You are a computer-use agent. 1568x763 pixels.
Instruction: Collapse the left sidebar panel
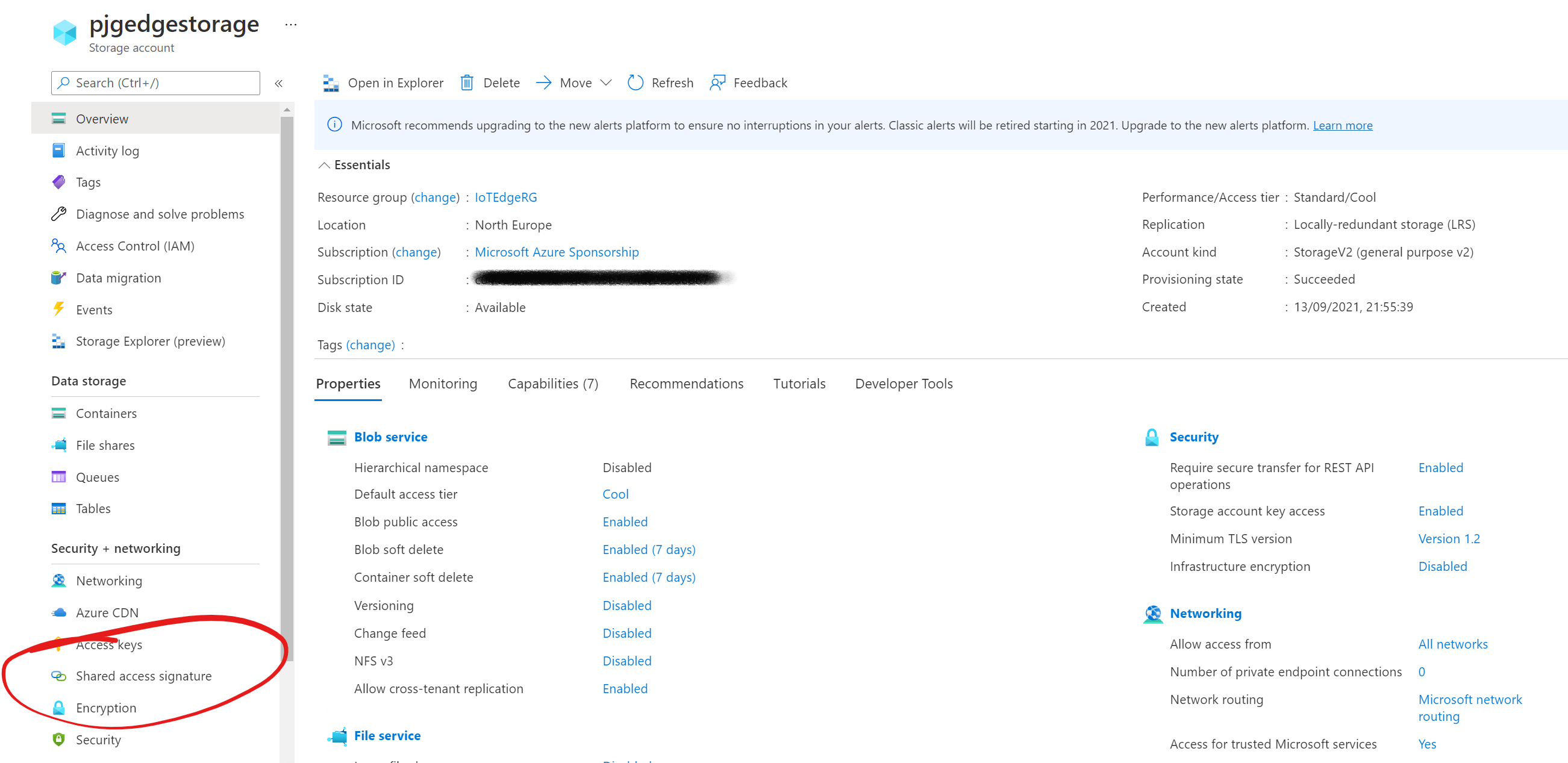[279, 83]
